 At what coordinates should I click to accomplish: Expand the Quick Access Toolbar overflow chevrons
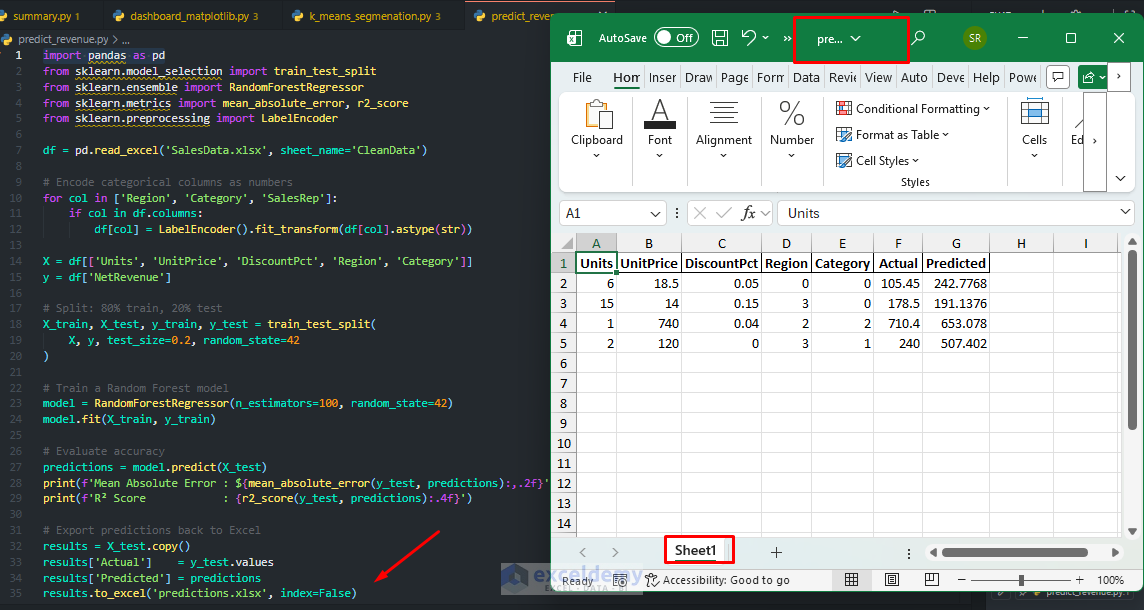pos(788,38)
